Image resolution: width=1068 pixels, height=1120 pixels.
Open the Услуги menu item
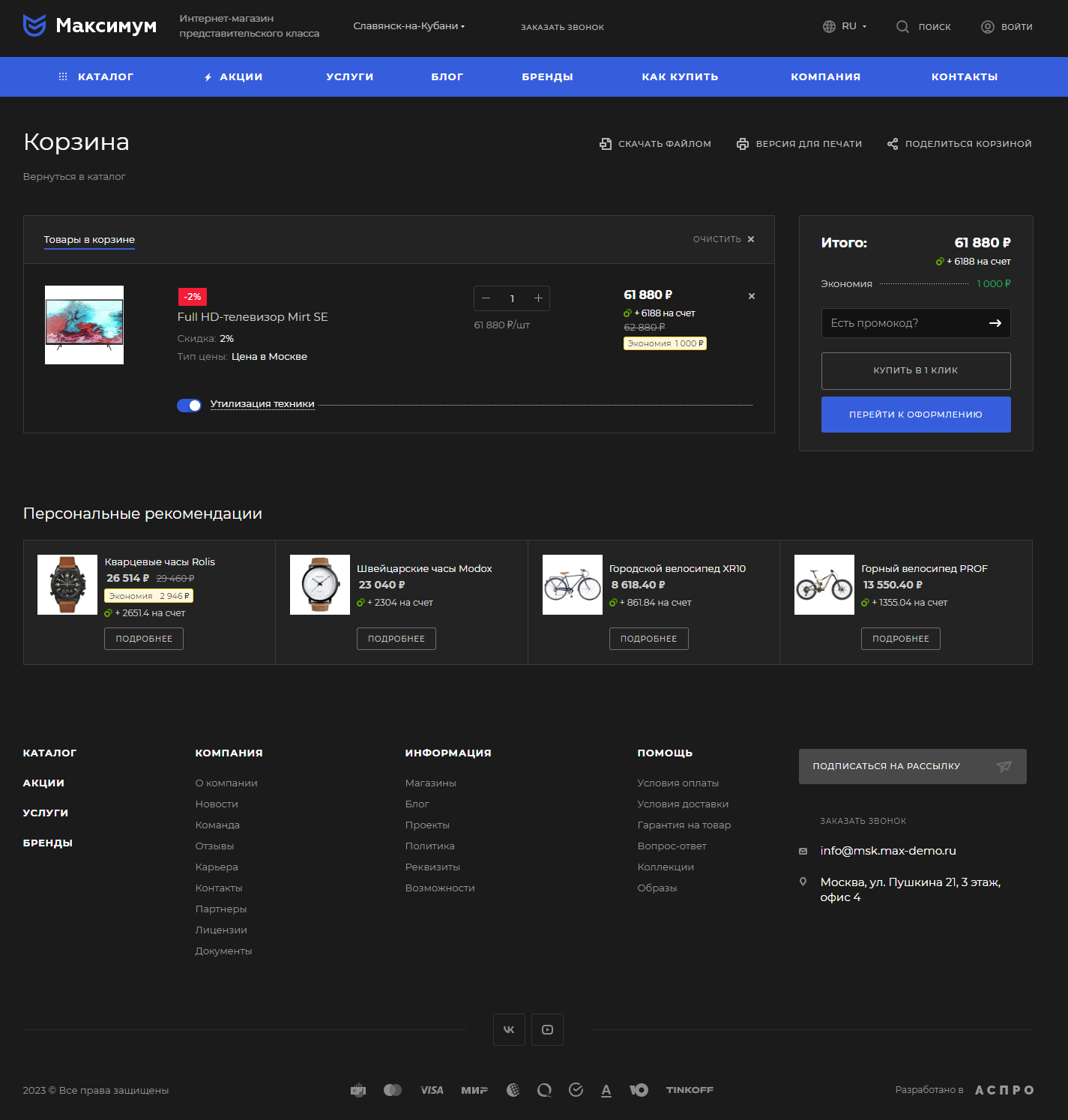(x=350, y=76)
